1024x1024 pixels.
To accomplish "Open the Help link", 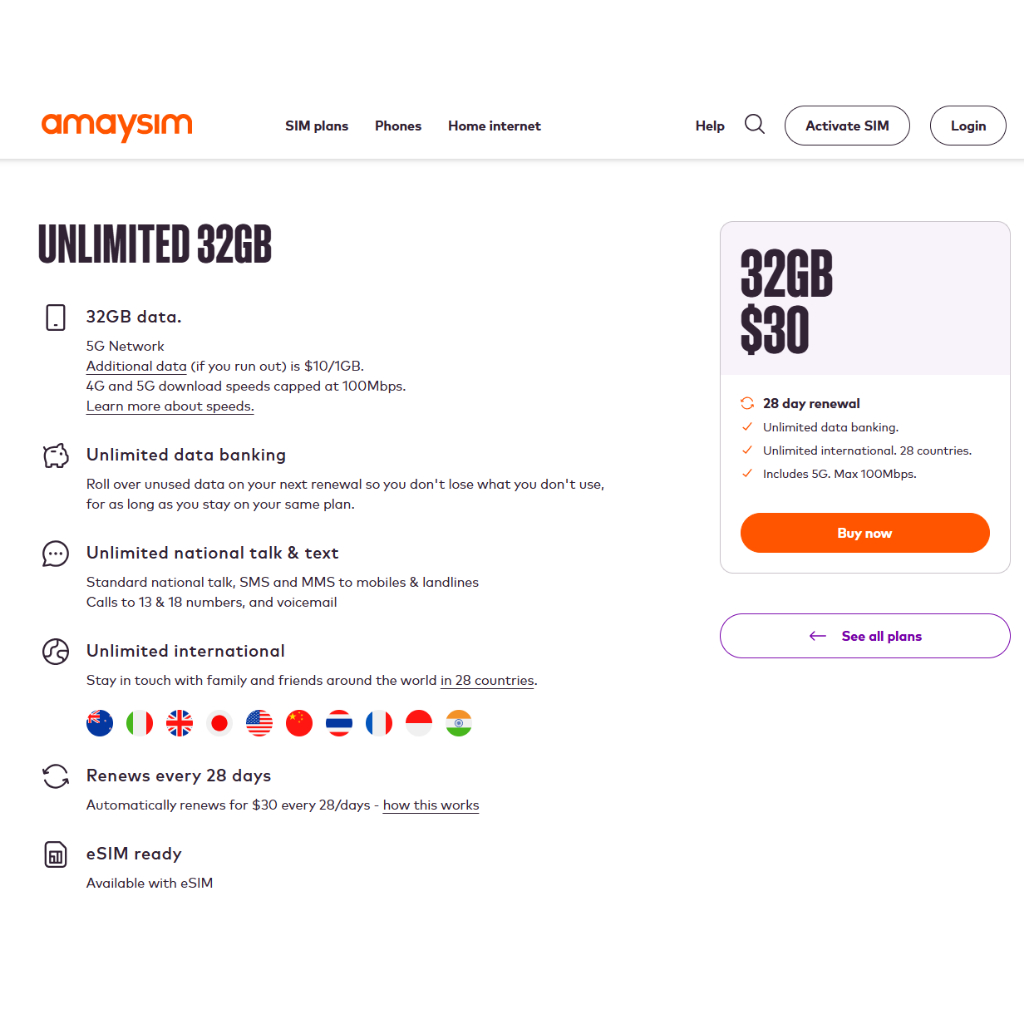I will [710, 126].
